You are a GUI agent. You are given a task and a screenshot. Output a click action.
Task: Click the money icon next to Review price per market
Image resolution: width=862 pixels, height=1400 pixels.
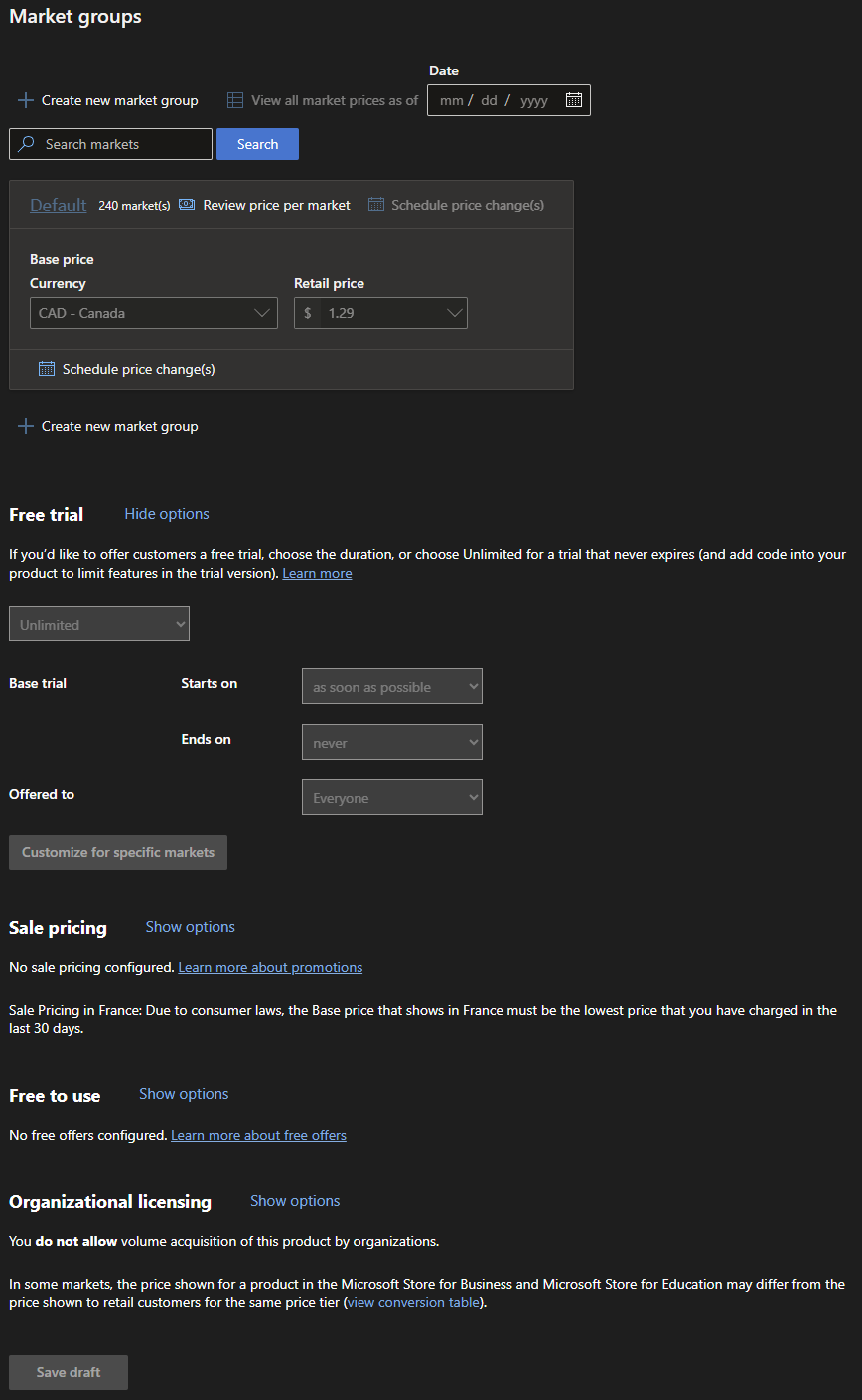click(x=187, y=205)
